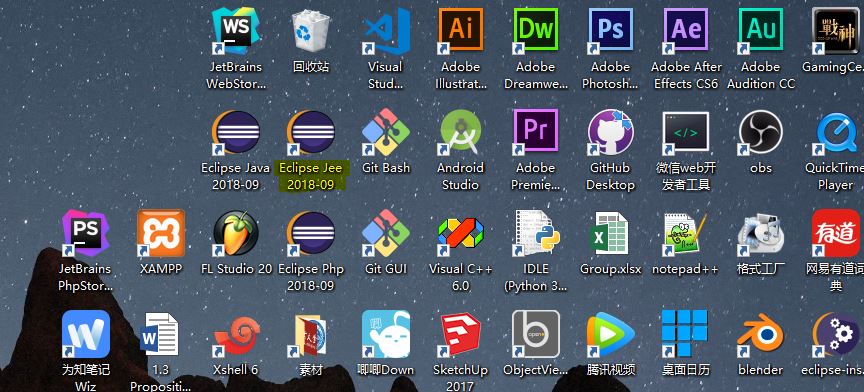Screen dimensions: 864x392
Task: Open JetBrains PhpStorm shortcut
Action: click(85, 233)
